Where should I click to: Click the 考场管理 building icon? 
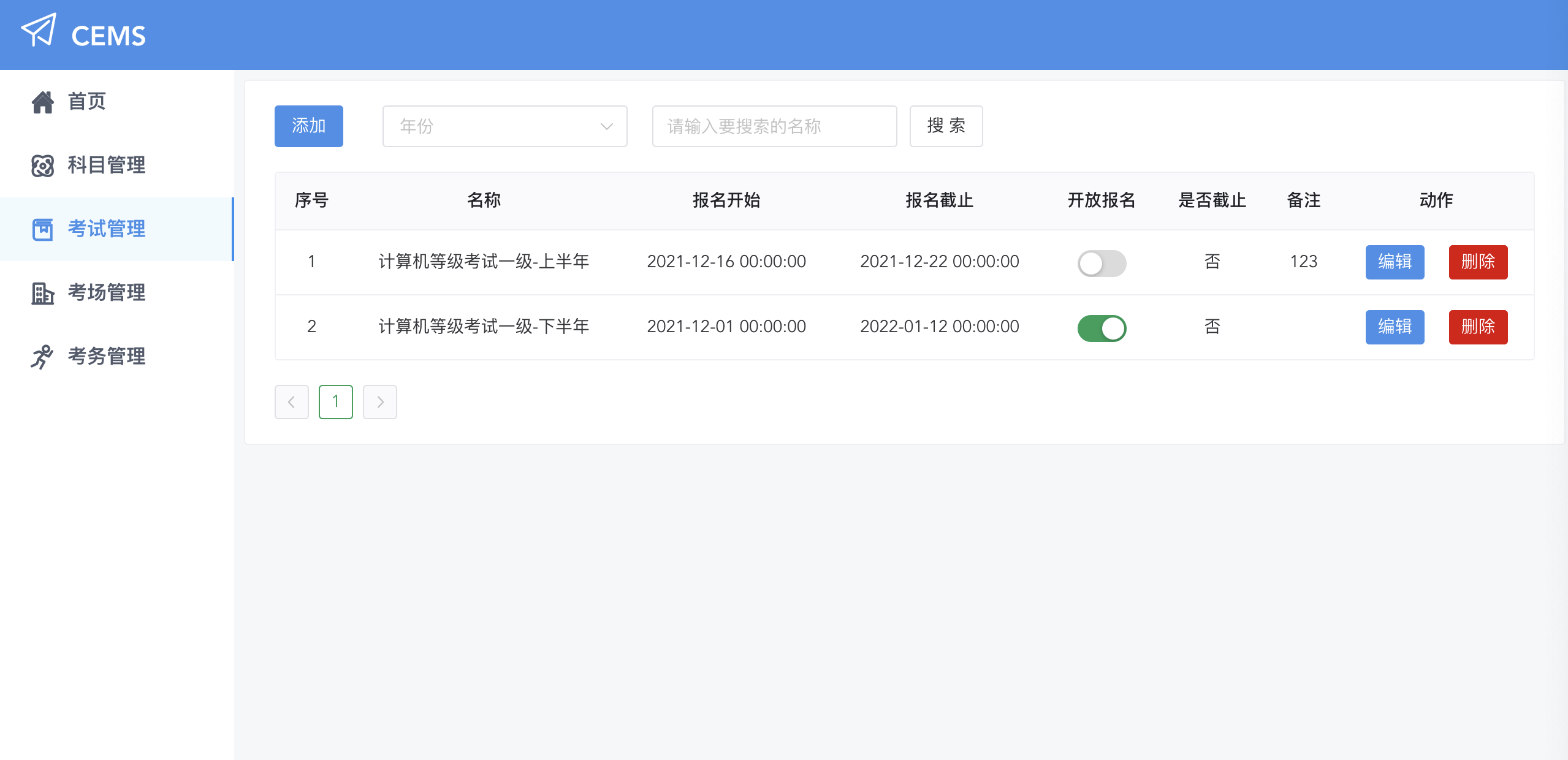(x=43, y=293)
